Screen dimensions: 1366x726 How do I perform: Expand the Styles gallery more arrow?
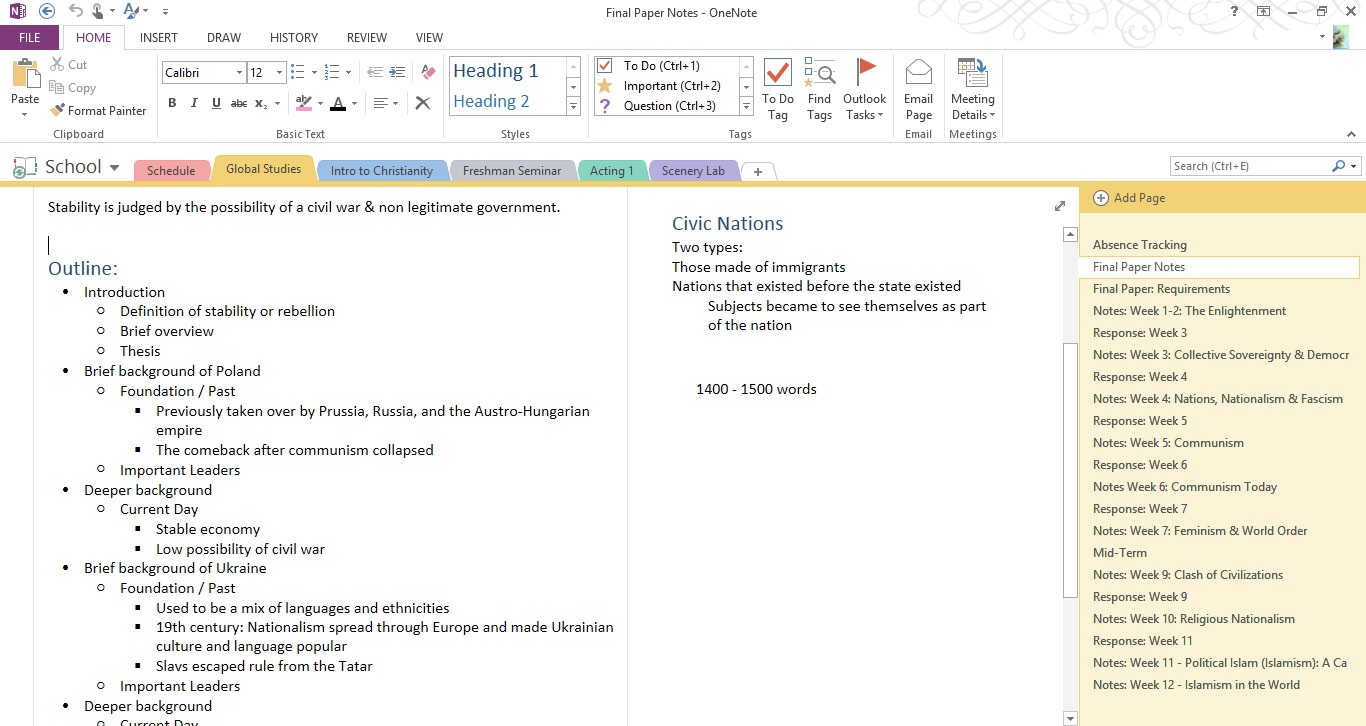(x=573, y=106)
